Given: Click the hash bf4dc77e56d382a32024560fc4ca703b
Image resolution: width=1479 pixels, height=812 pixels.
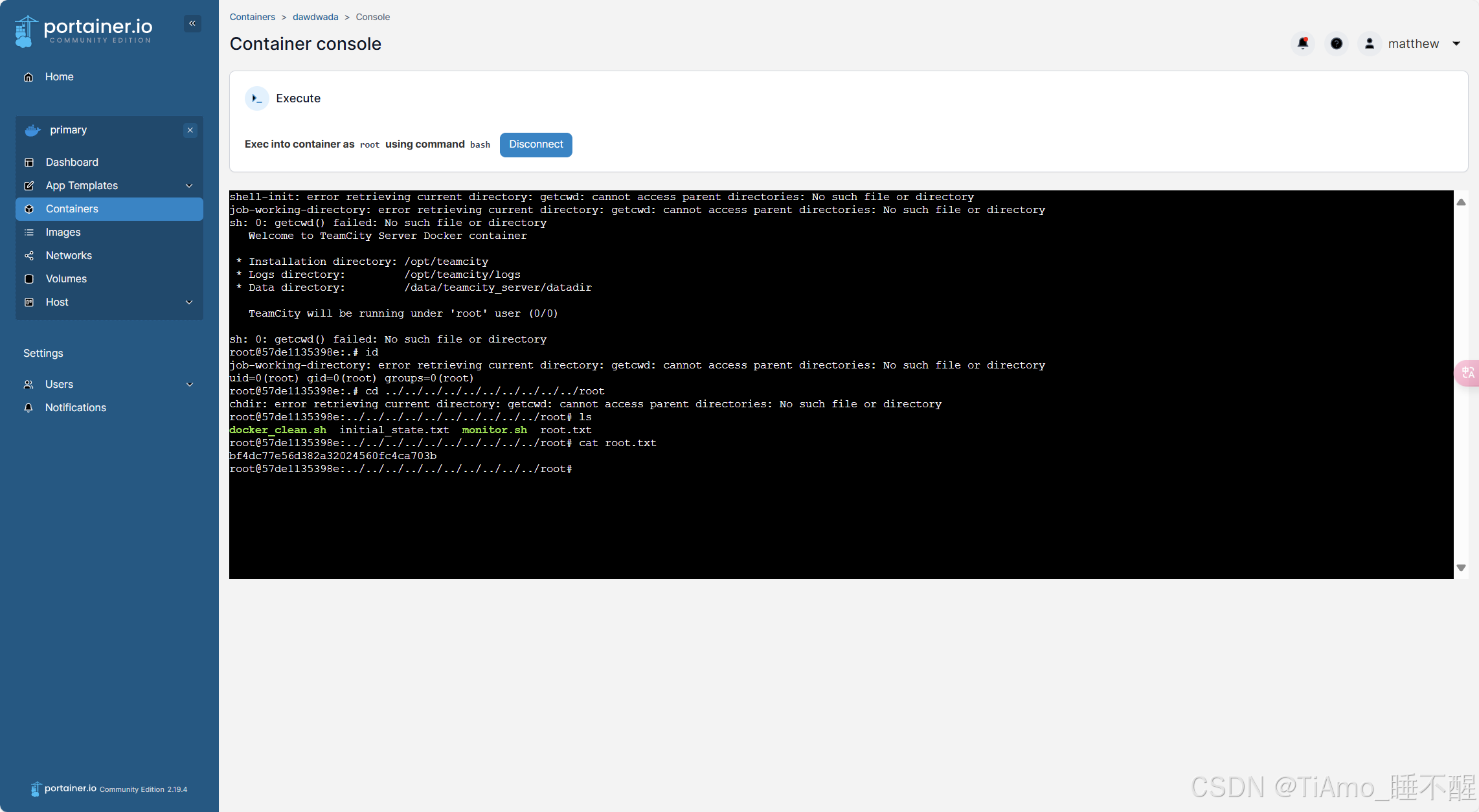Looking at the screenshot, I should (x=333, y=456).
